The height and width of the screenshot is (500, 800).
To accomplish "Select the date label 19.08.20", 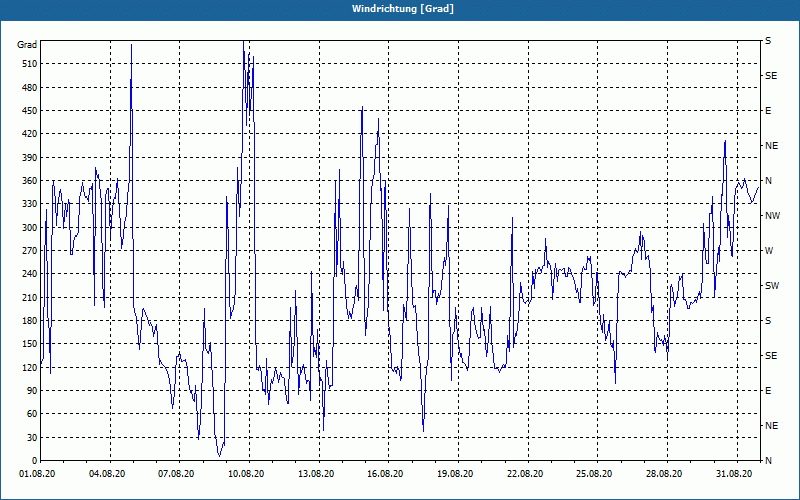I will [x=455, y=474].
